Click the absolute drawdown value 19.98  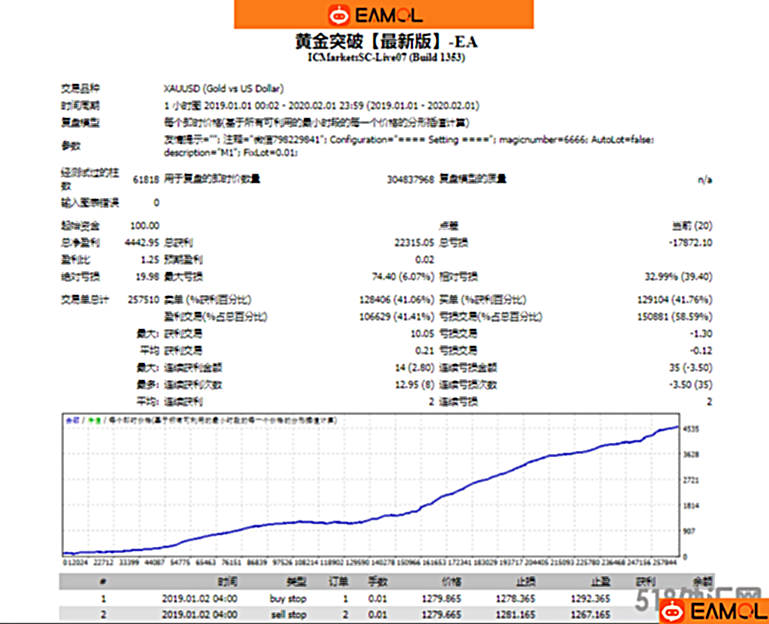pos(148,277)
